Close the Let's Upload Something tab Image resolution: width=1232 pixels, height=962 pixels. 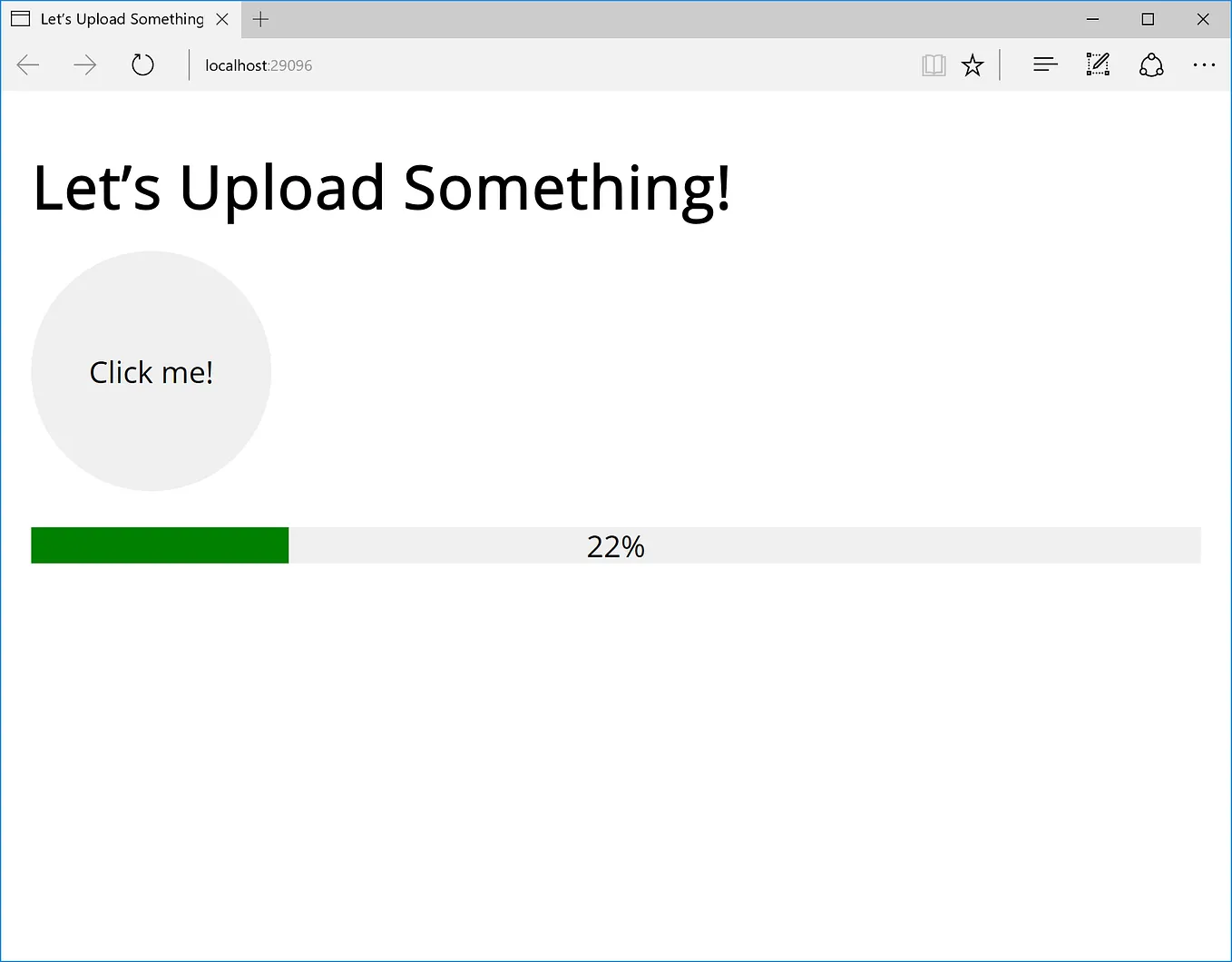(222, 19)
